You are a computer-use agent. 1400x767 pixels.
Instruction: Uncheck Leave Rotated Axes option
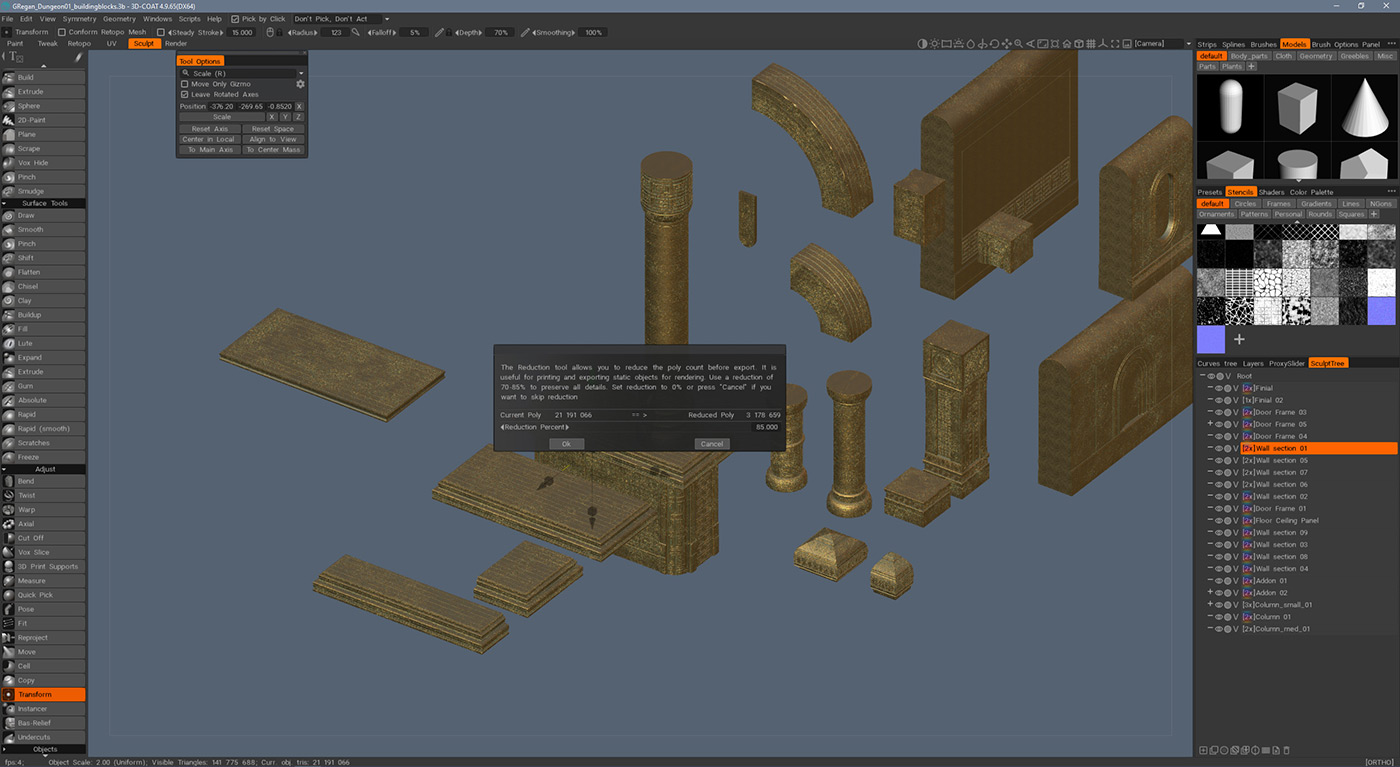point(184,95)
